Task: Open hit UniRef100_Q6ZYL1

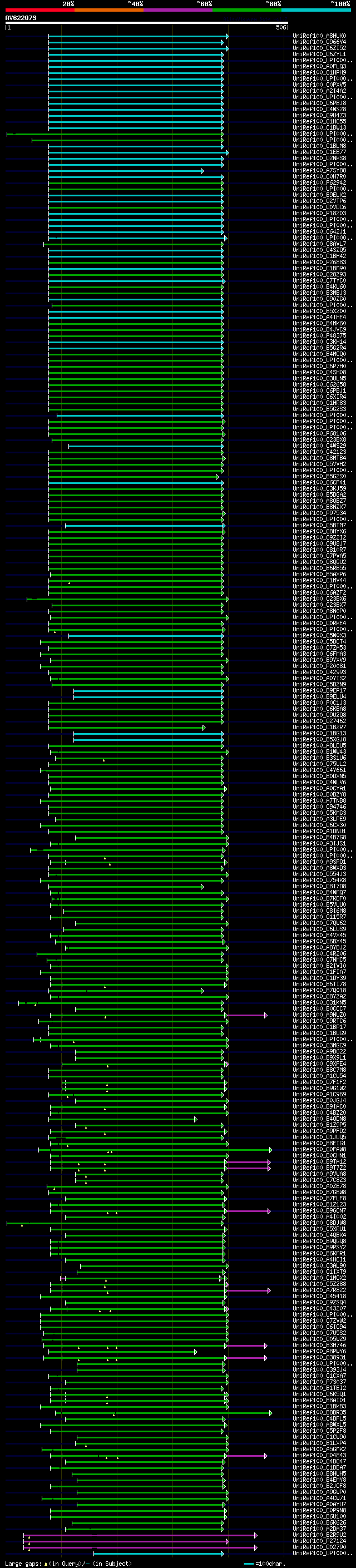Action: coord(319,54)
